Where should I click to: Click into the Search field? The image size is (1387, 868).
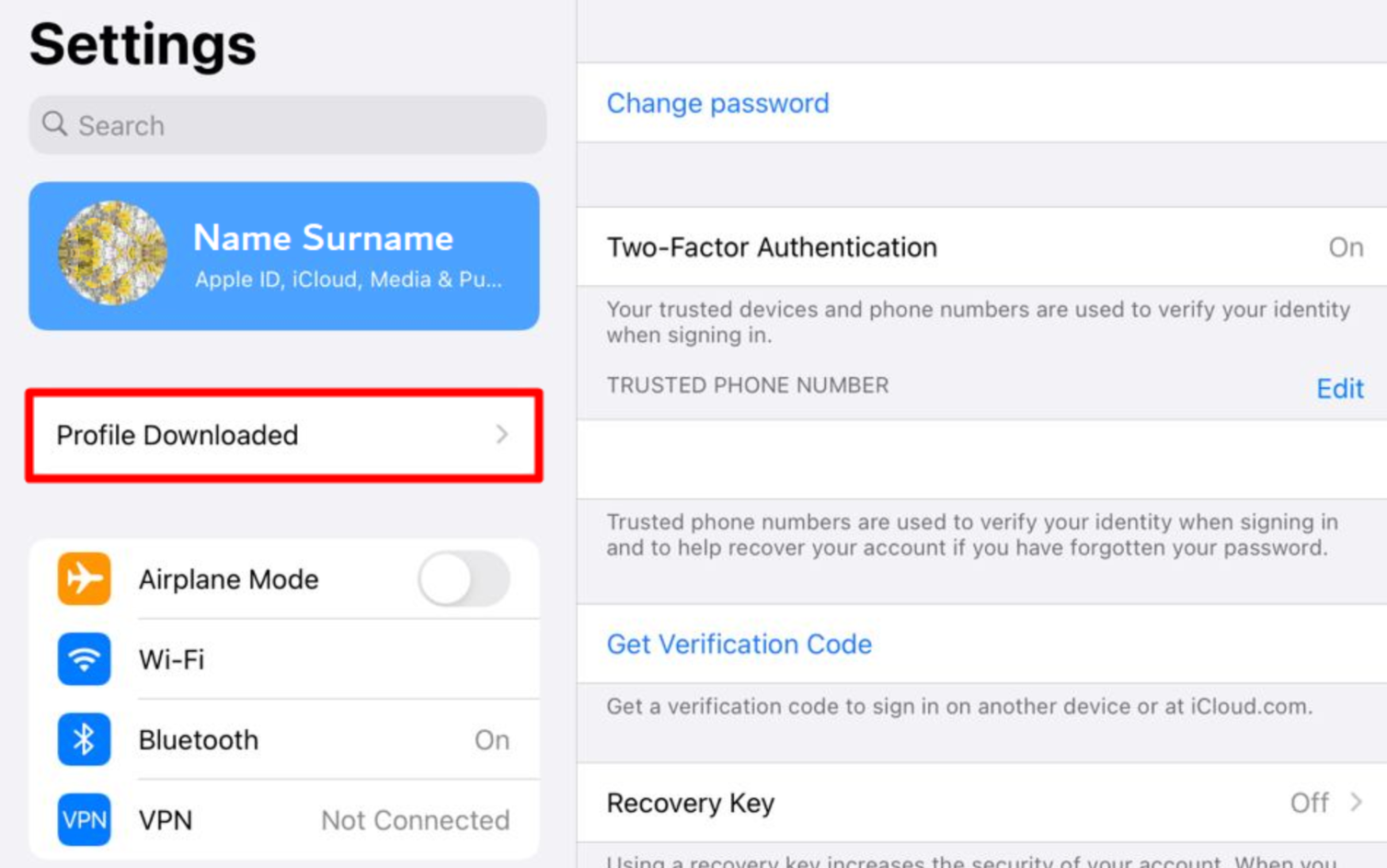287,125
